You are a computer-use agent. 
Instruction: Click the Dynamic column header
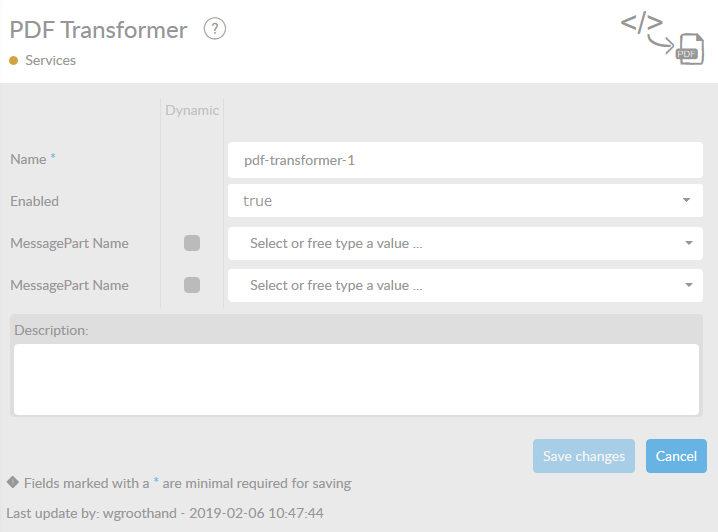click(x=192, y=110)
